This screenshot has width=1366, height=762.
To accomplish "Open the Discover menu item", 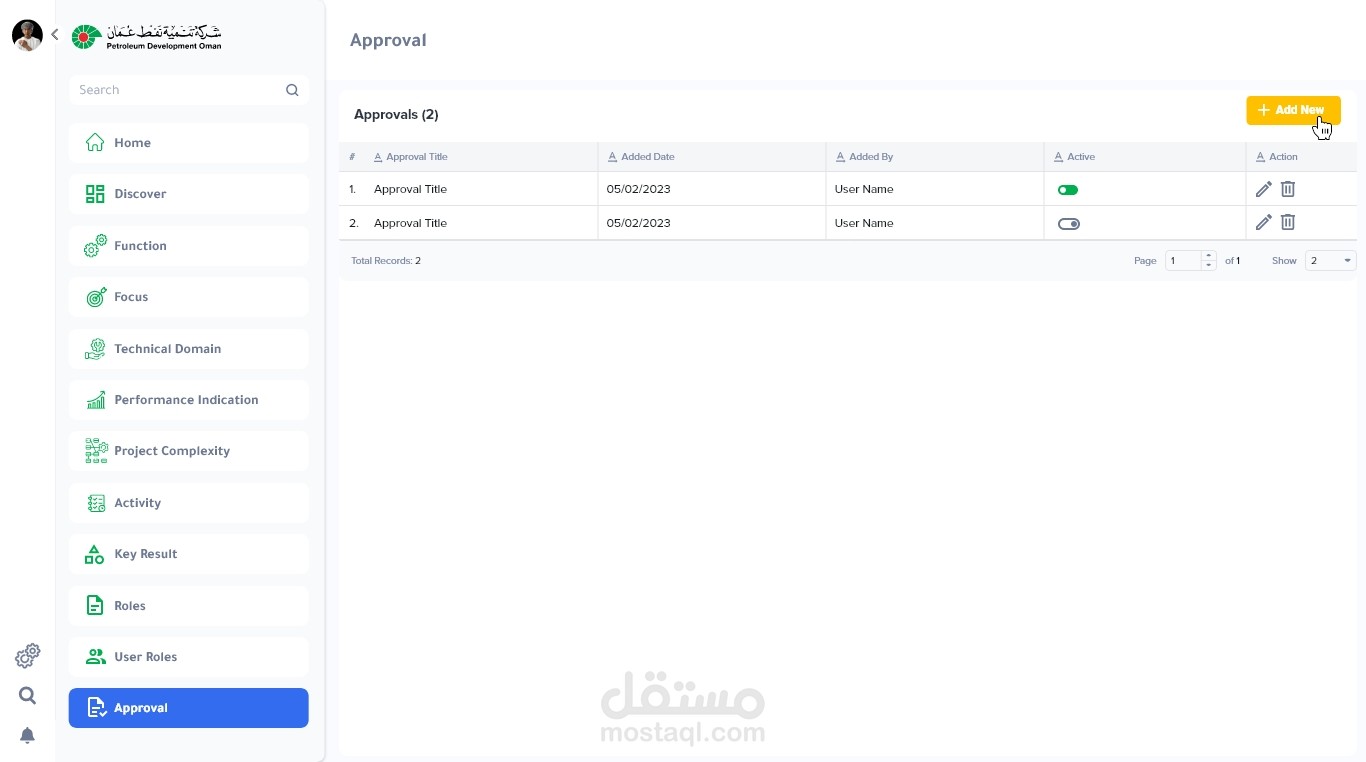I will (x=189, y=194).
